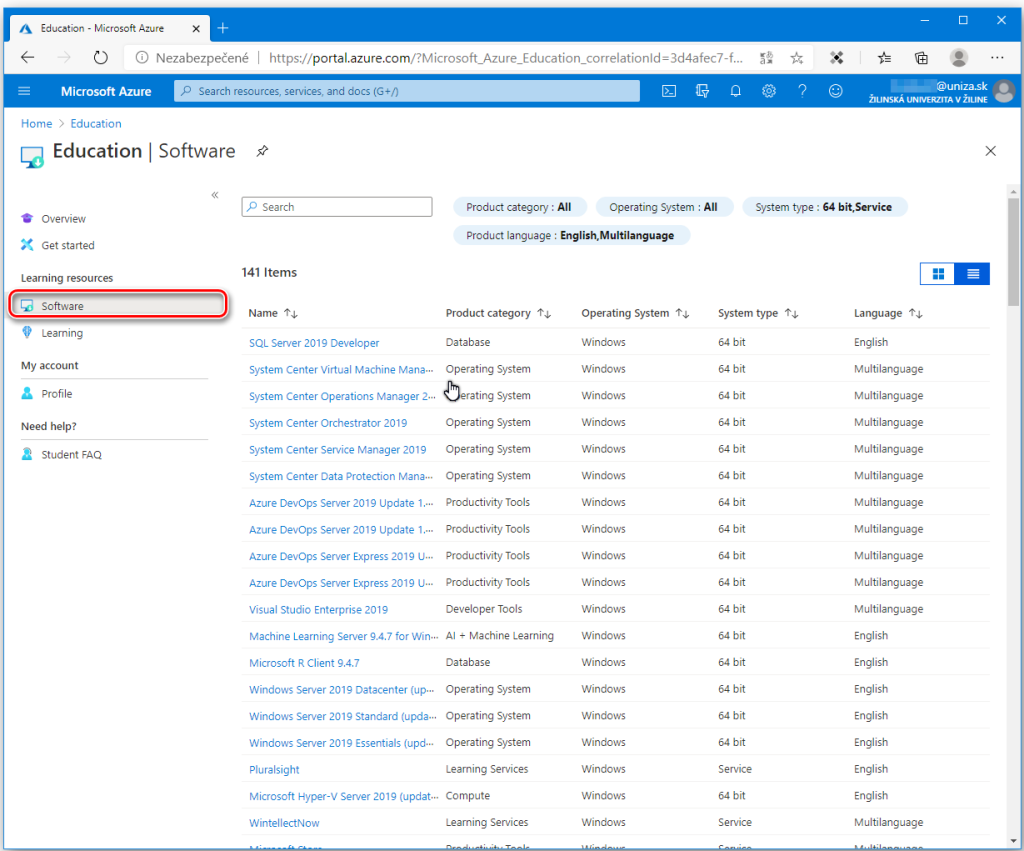Switch to grid view of software
Viewport: 1024px width, 851px height.
[x=938, y=274]
